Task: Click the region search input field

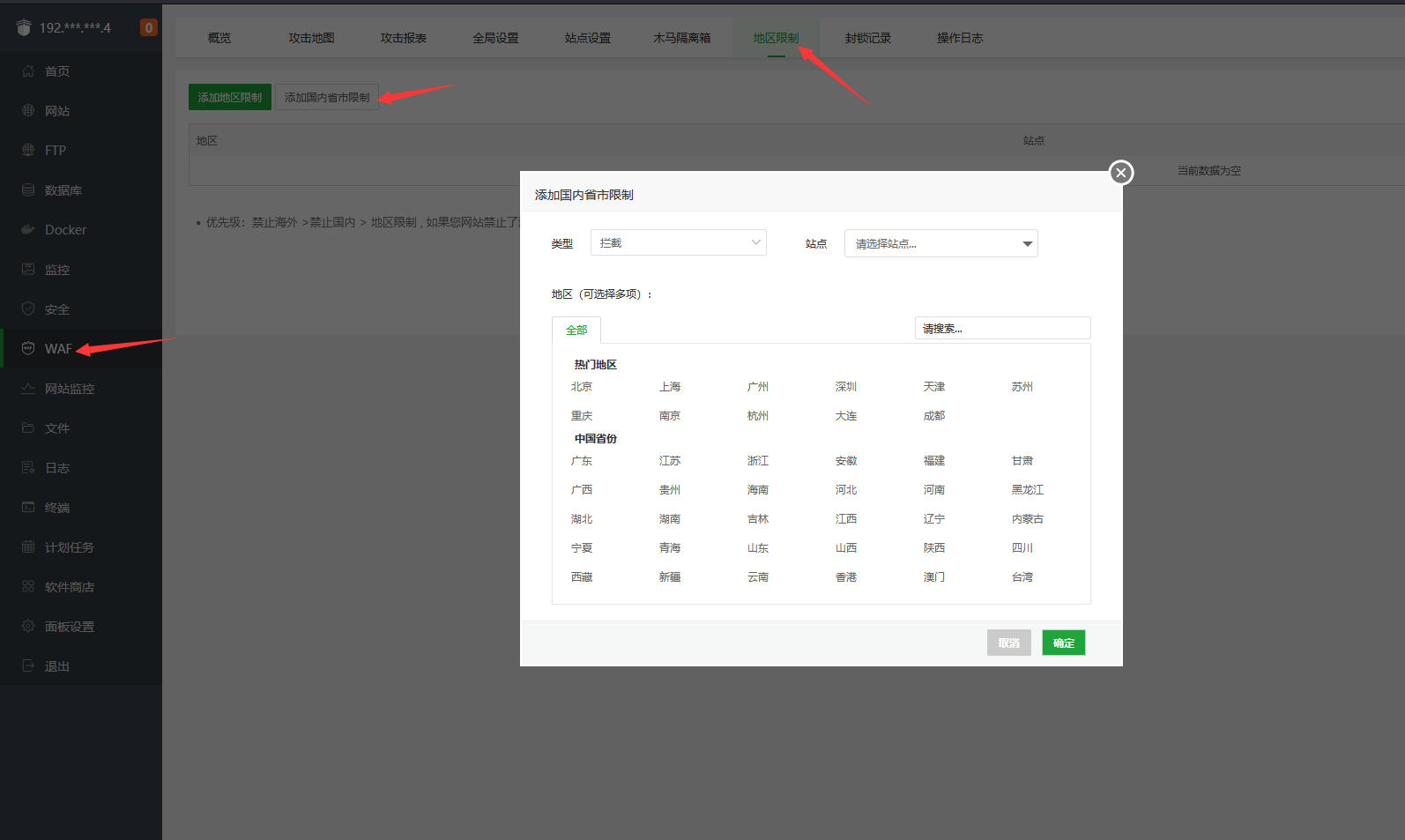Action: pos(1002,328)
